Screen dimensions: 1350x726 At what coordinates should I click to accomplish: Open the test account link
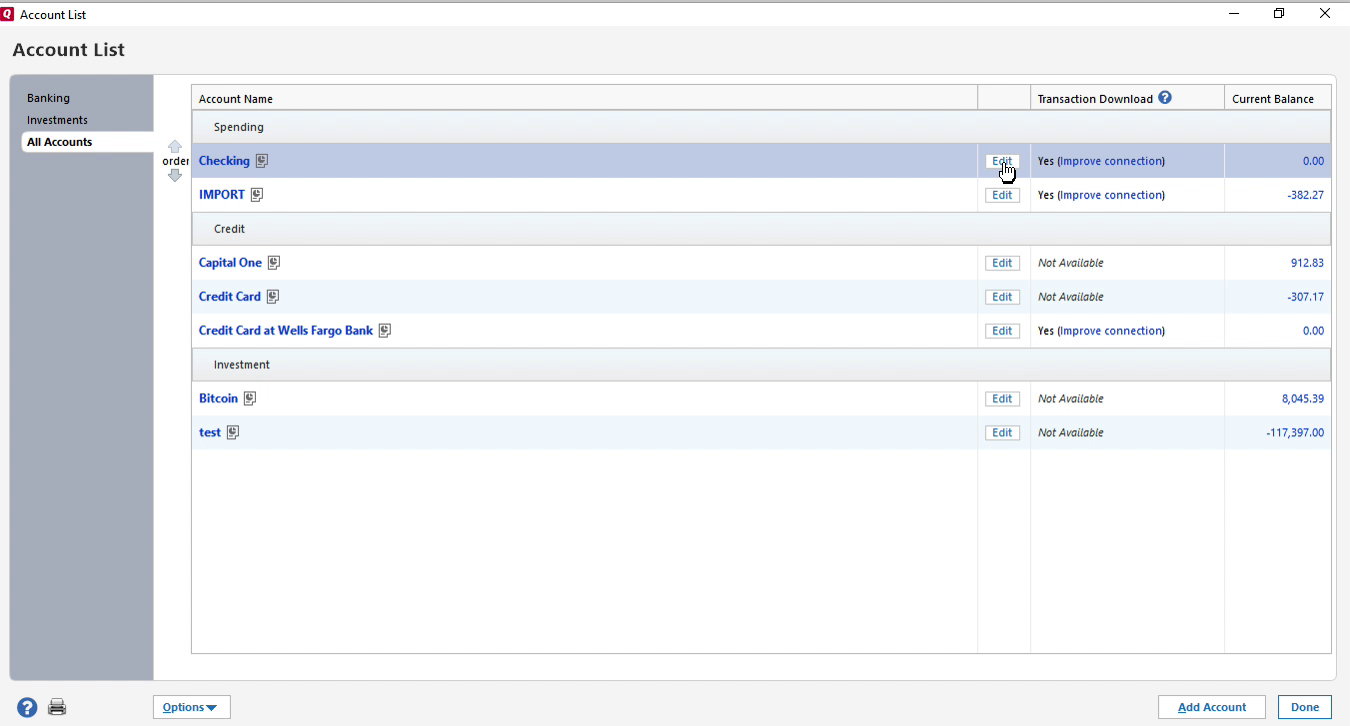click(x=210, y=433)
